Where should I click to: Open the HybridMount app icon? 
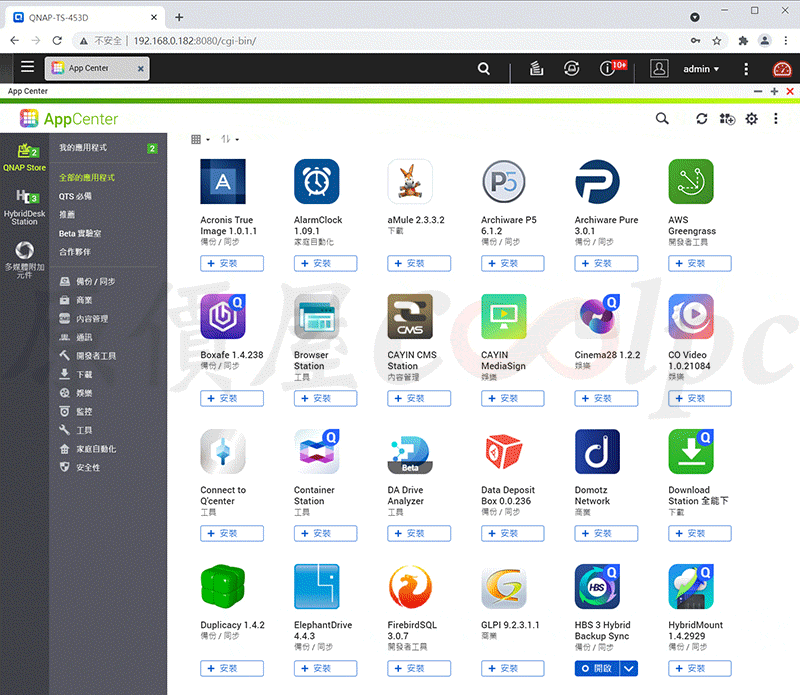(x=691, y=586)
